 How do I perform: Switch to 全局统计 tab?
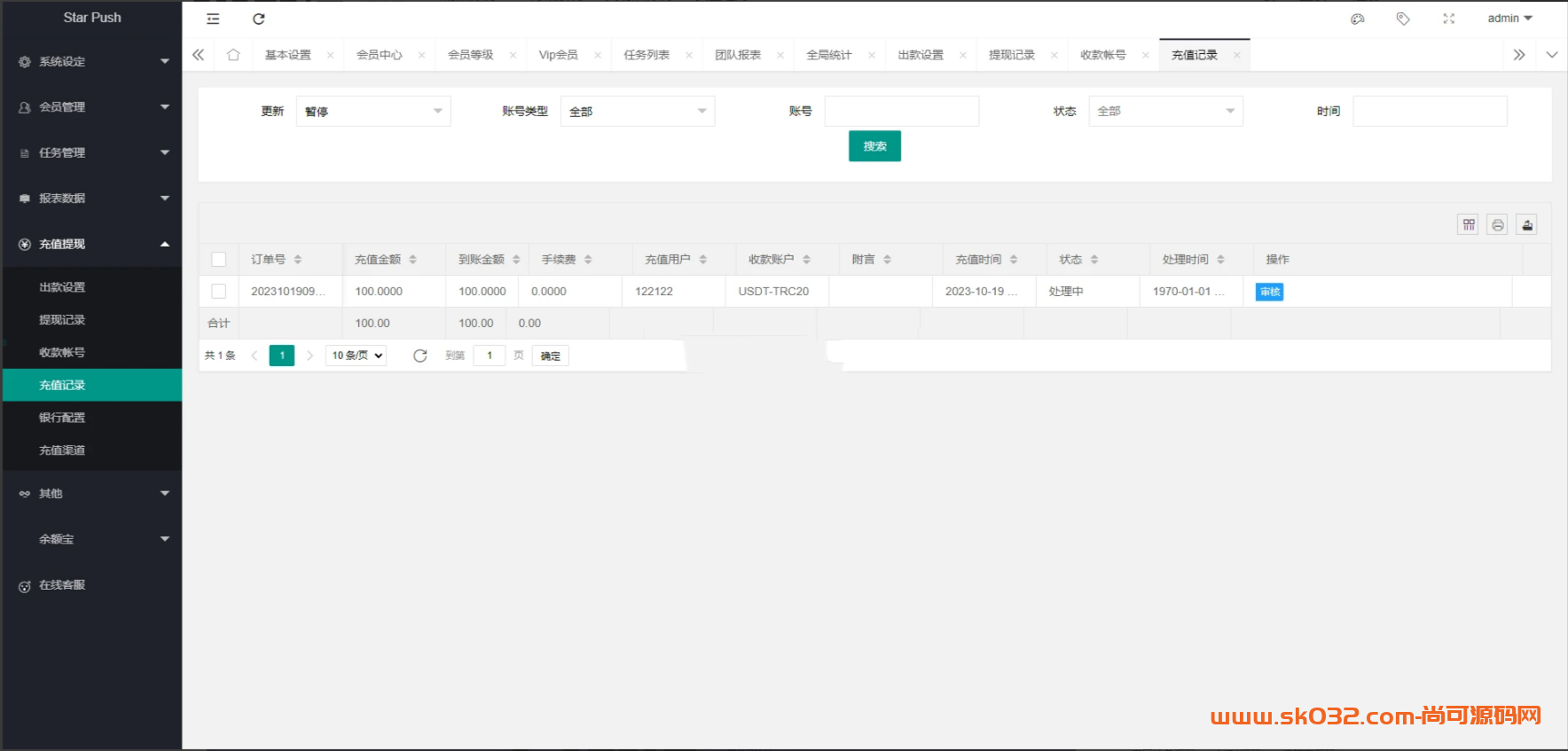tap(829, 55)
